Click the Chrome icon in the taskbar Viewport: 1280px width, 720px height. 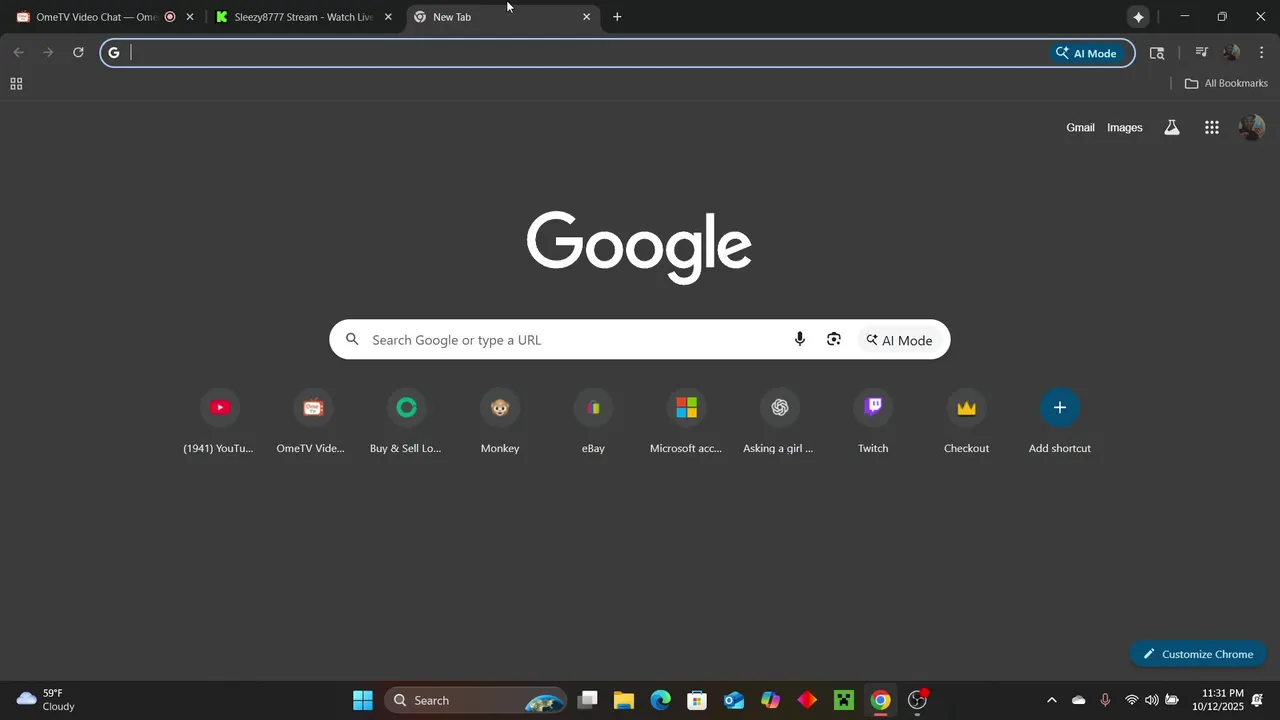click(x=880, y=700)
